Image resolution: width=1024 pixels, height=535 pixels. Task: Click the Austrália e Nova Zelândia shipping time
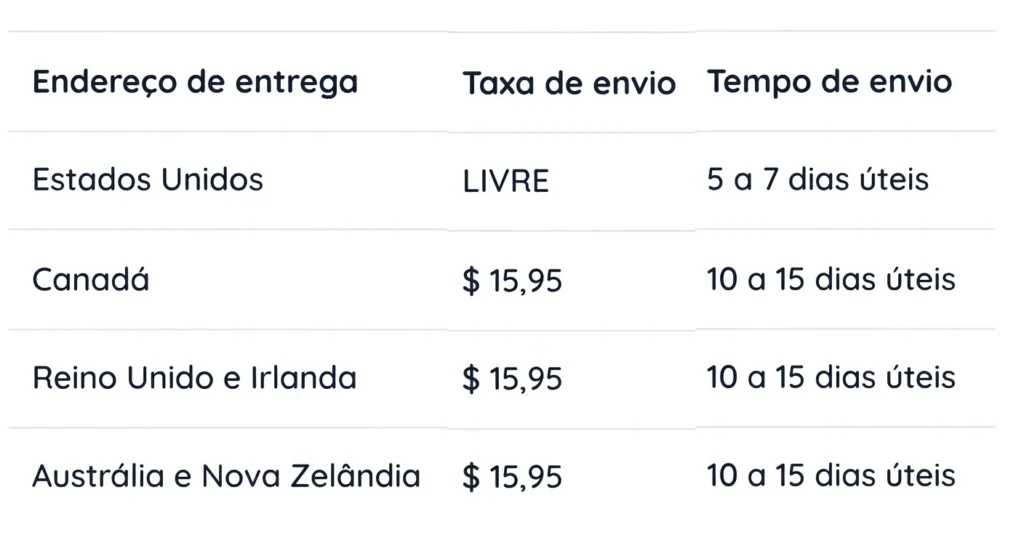point(831,476)
